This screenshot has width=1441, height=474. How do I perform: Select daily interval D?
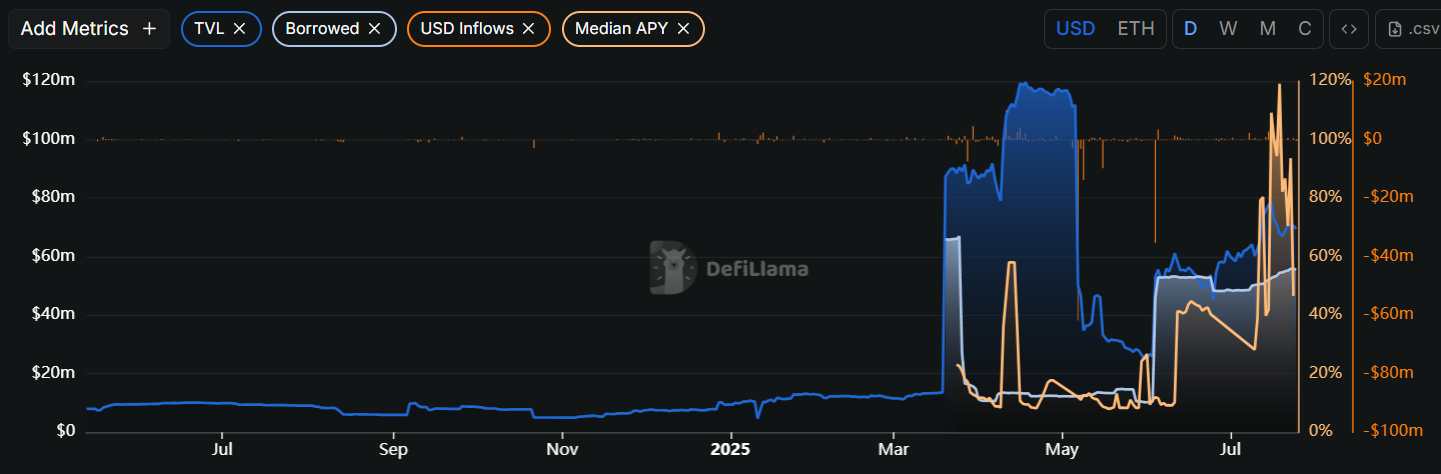(1190, 29)
